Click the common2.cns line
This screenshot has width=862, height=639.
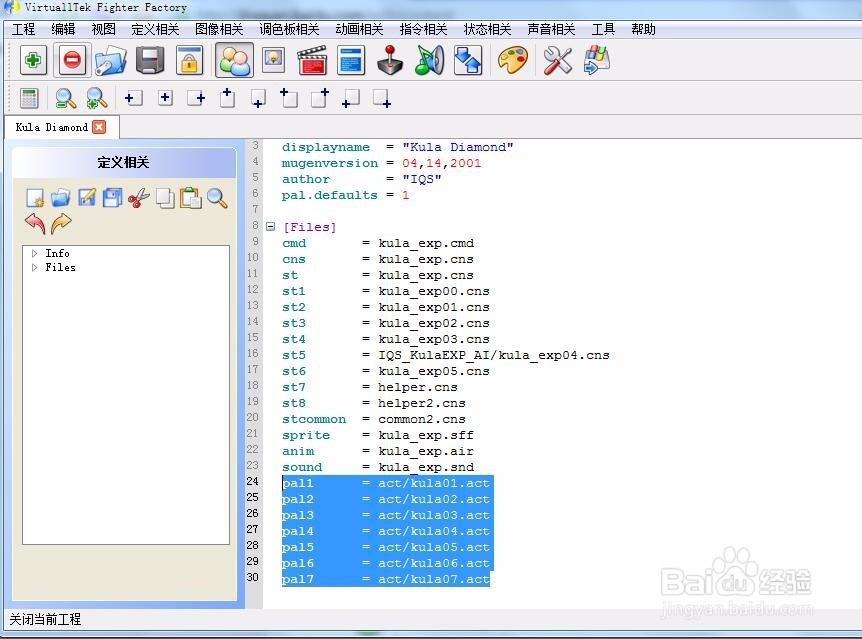[373, 419]
